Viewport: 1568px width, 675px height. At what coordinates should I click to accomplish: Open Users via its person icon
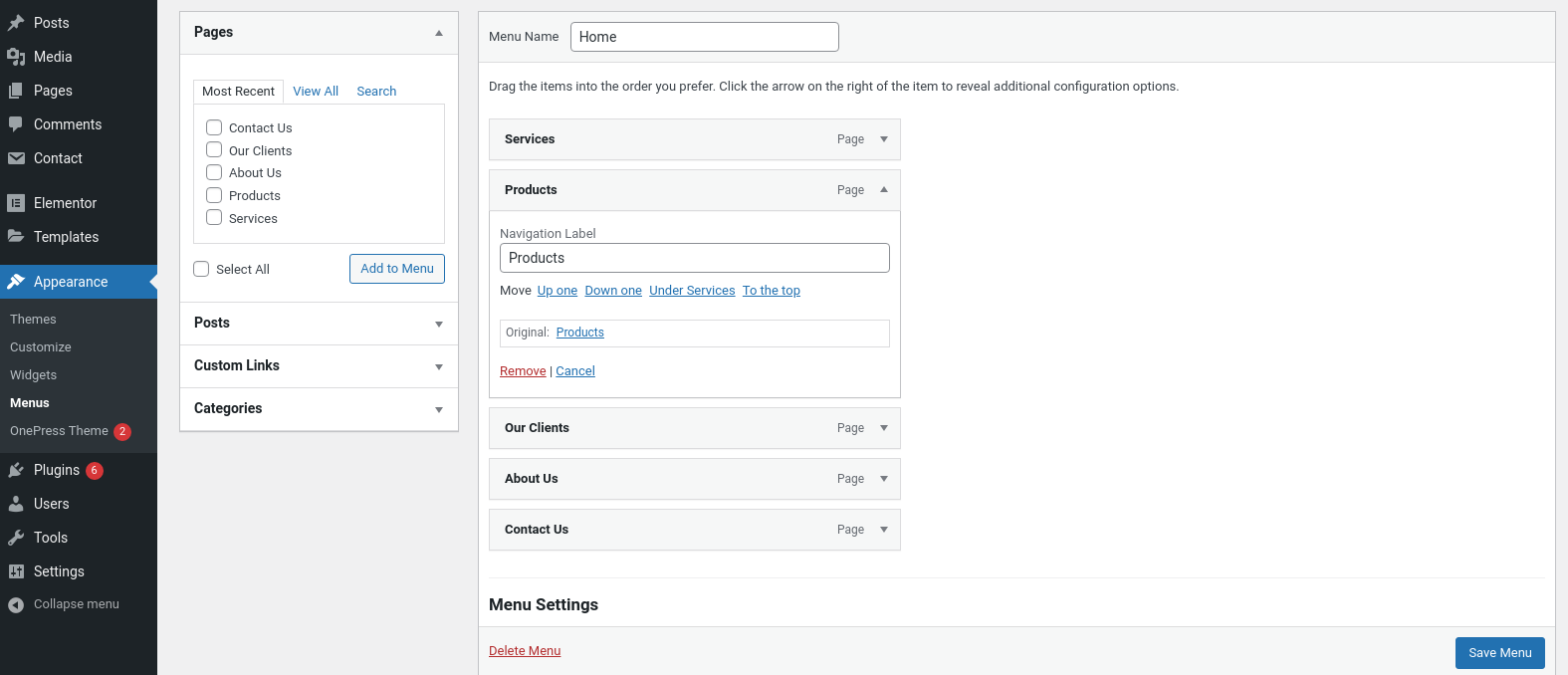coord(16,504)
